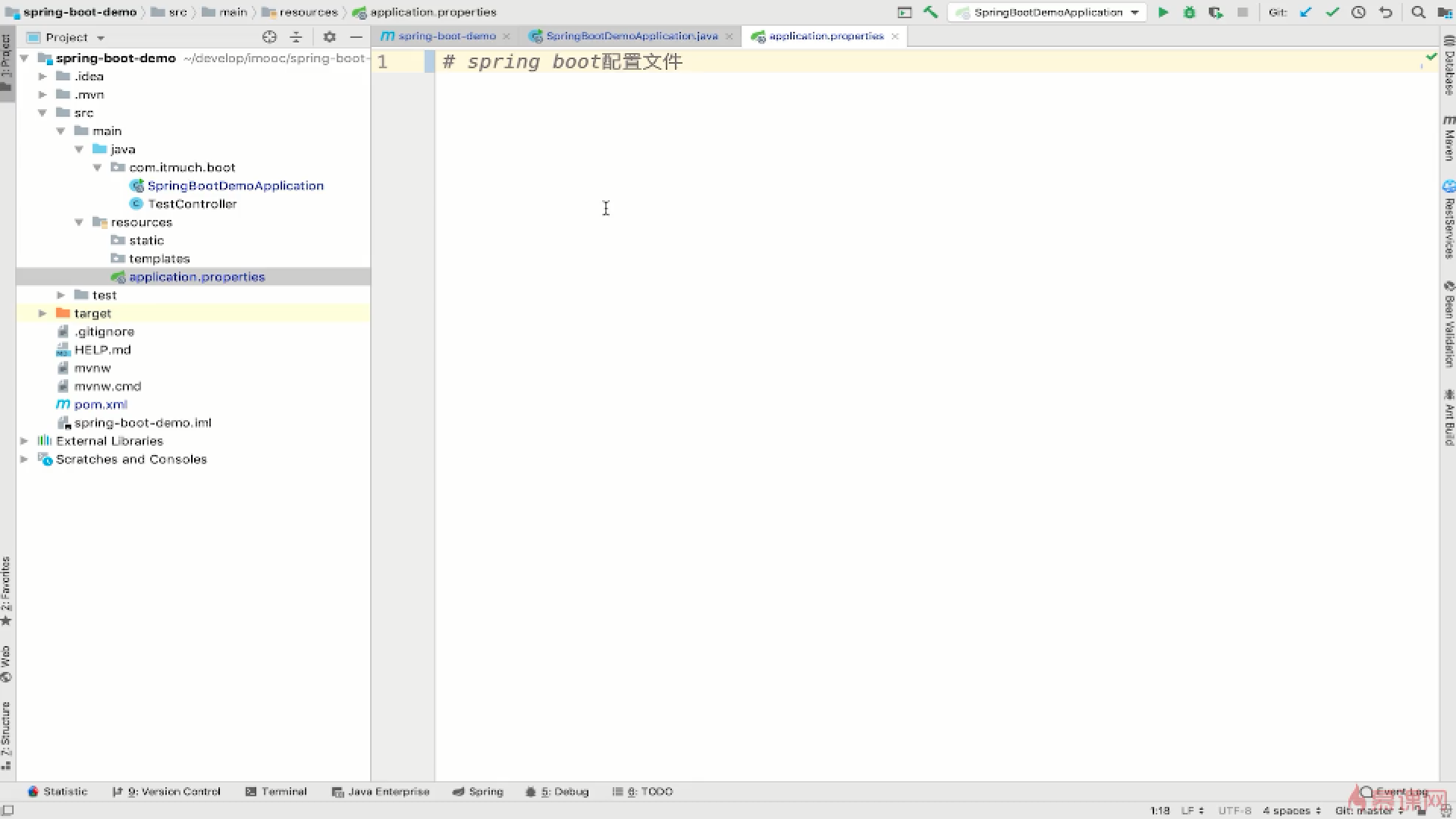
Task: Toggle the Project tool window stripe button
Action: point(6,62)
